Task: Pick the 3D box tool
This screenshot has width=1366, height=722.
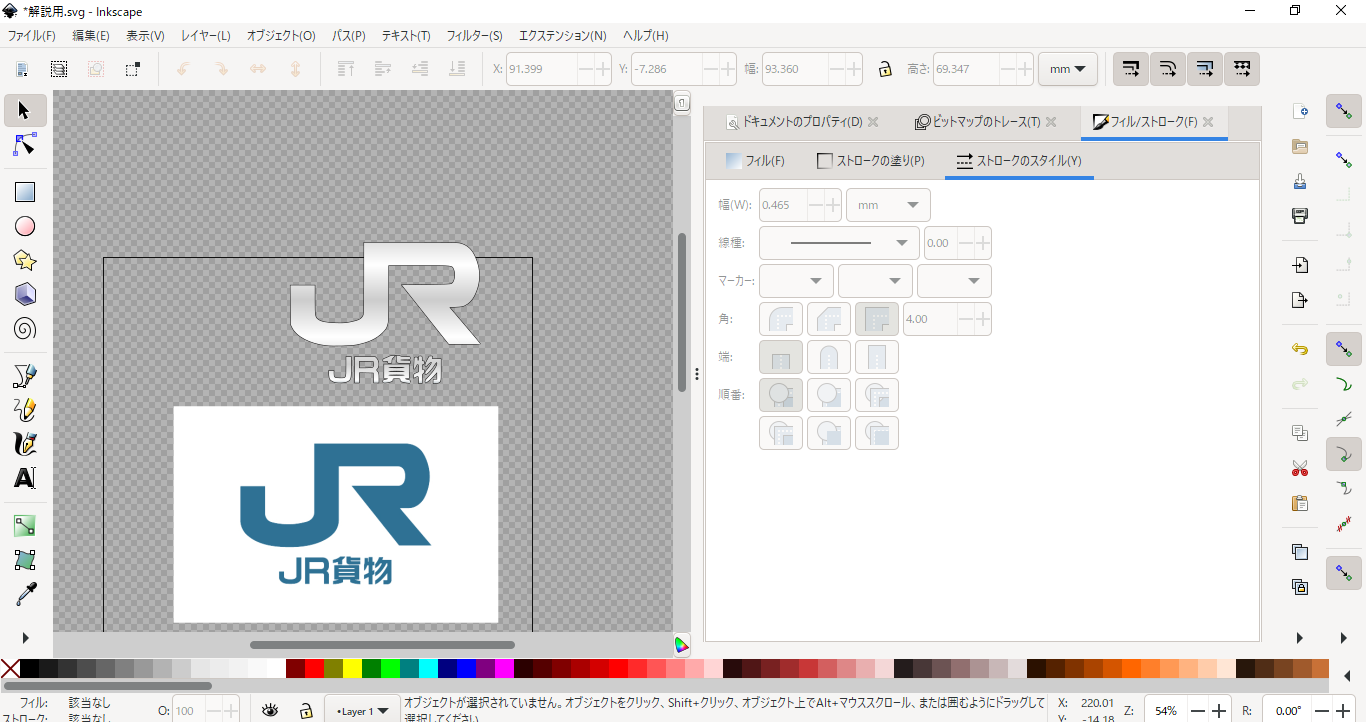Action: tap(25, 295)
